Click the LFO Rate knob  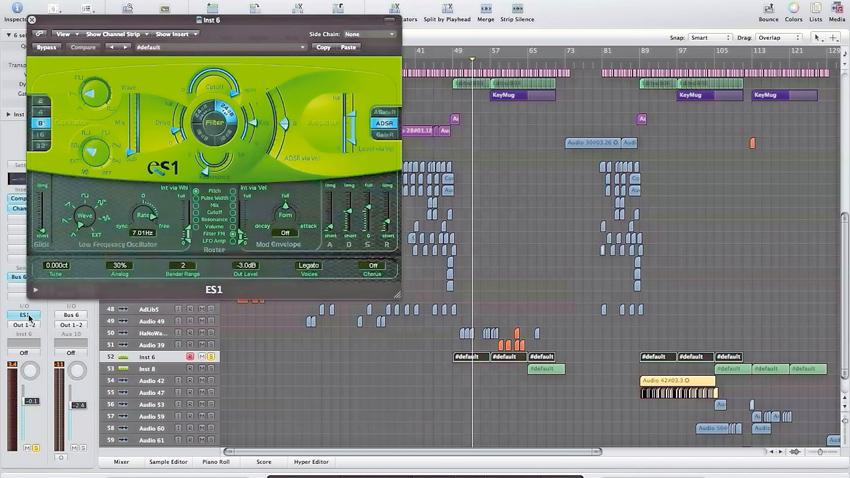pyautogui.click(x=143, y=215)
